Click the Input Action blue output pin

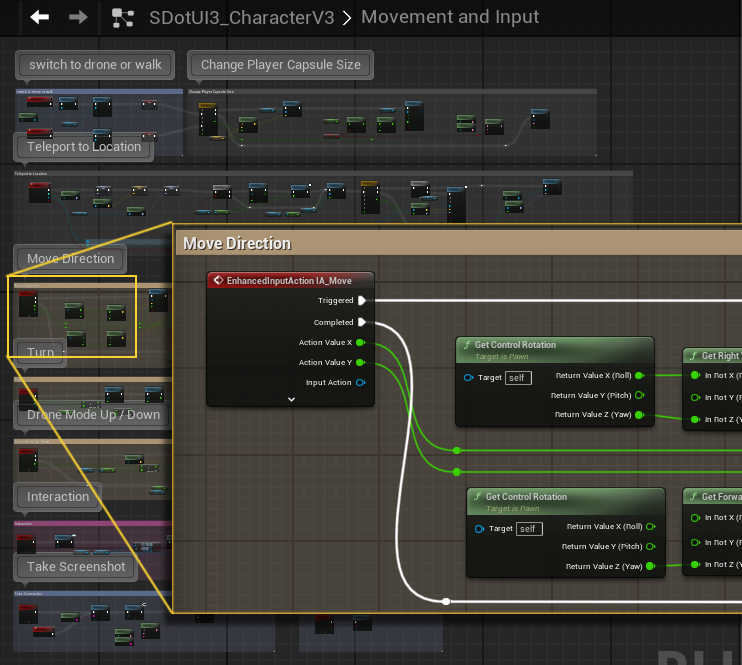361,382
